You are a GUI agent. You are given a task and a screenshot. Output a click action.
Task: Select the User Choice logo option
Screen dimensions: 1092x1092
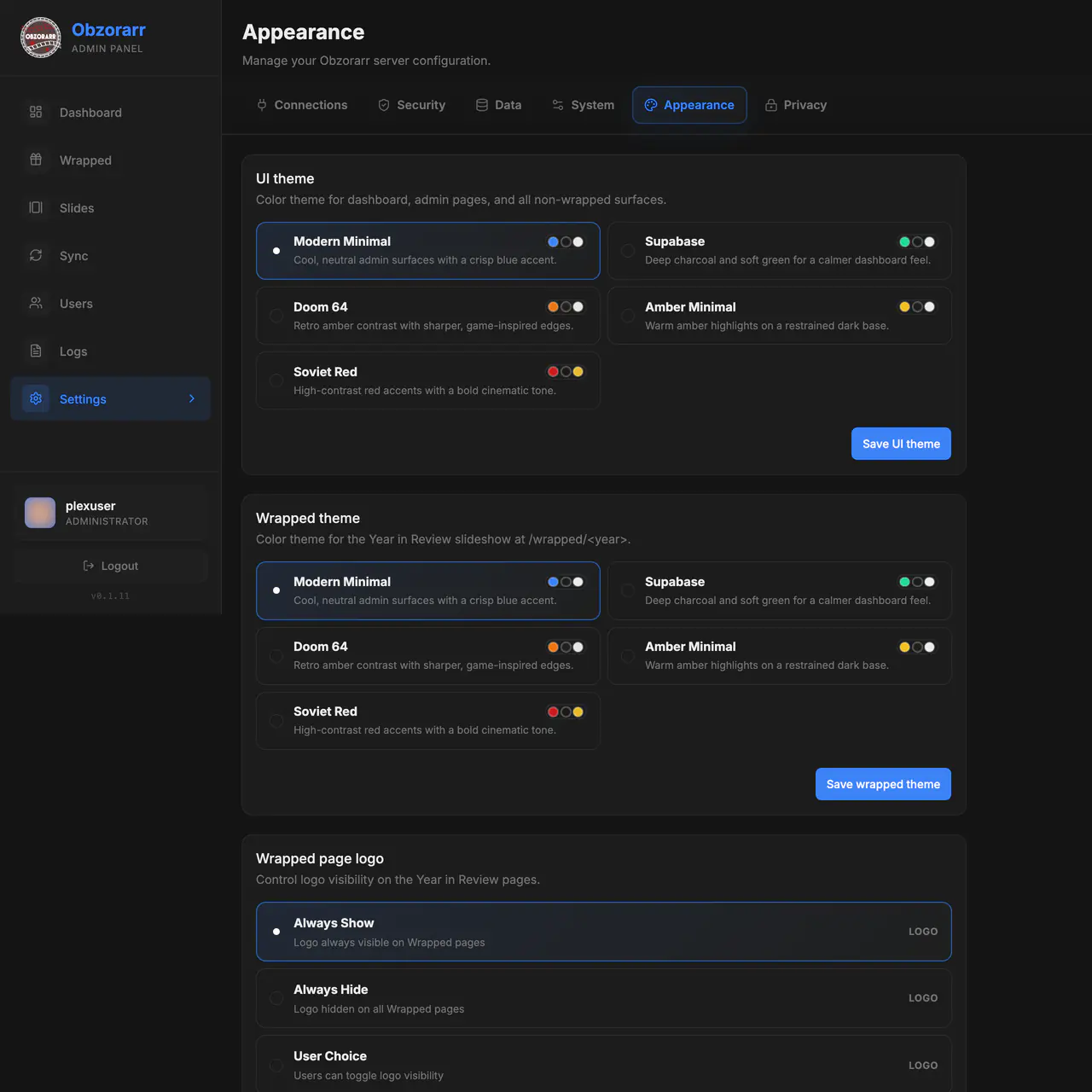click(x=604, y=1065)
